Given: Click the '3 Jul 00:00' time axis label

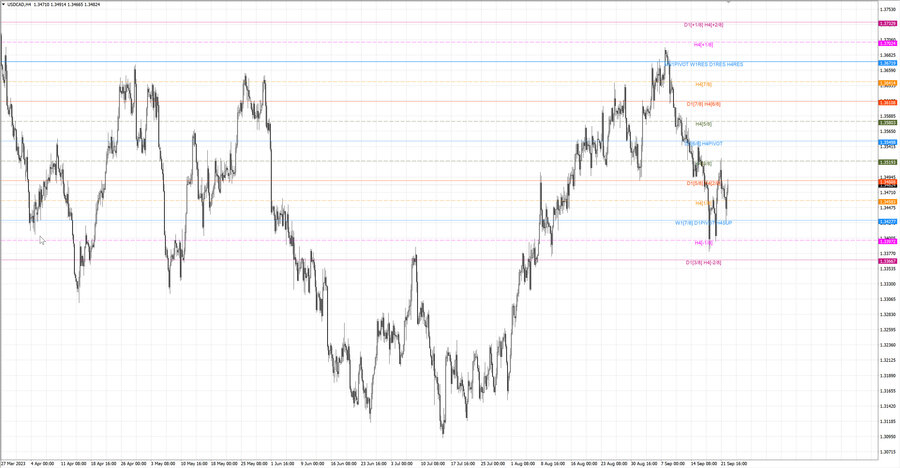Looking at the screenshot, I should pos(402,463).
